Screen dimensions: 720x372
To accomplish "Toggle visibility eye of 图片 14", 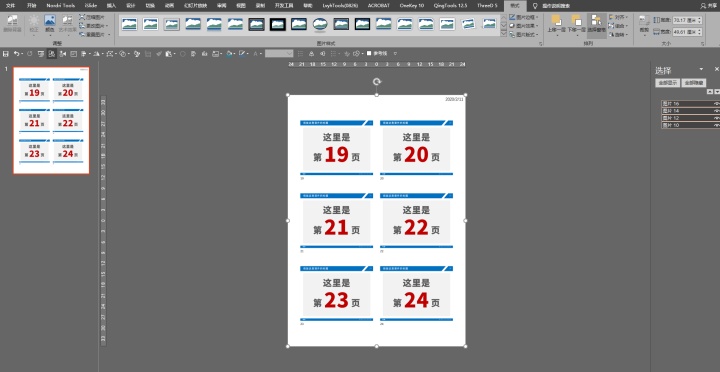I will pyautogui.click(x=716, y=111).
